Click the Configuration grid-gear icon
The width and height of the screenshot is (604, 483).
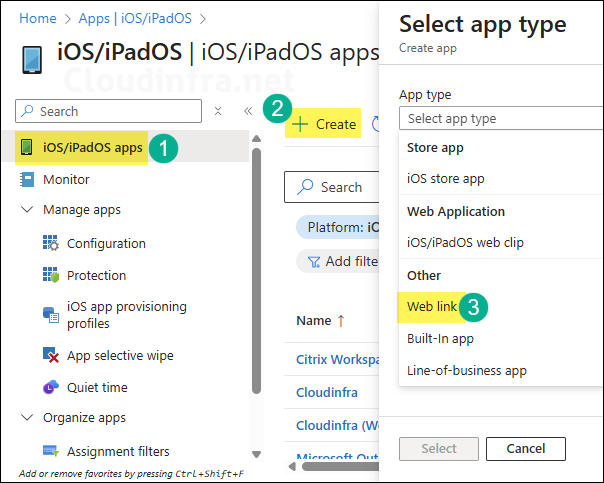[50, 243]
